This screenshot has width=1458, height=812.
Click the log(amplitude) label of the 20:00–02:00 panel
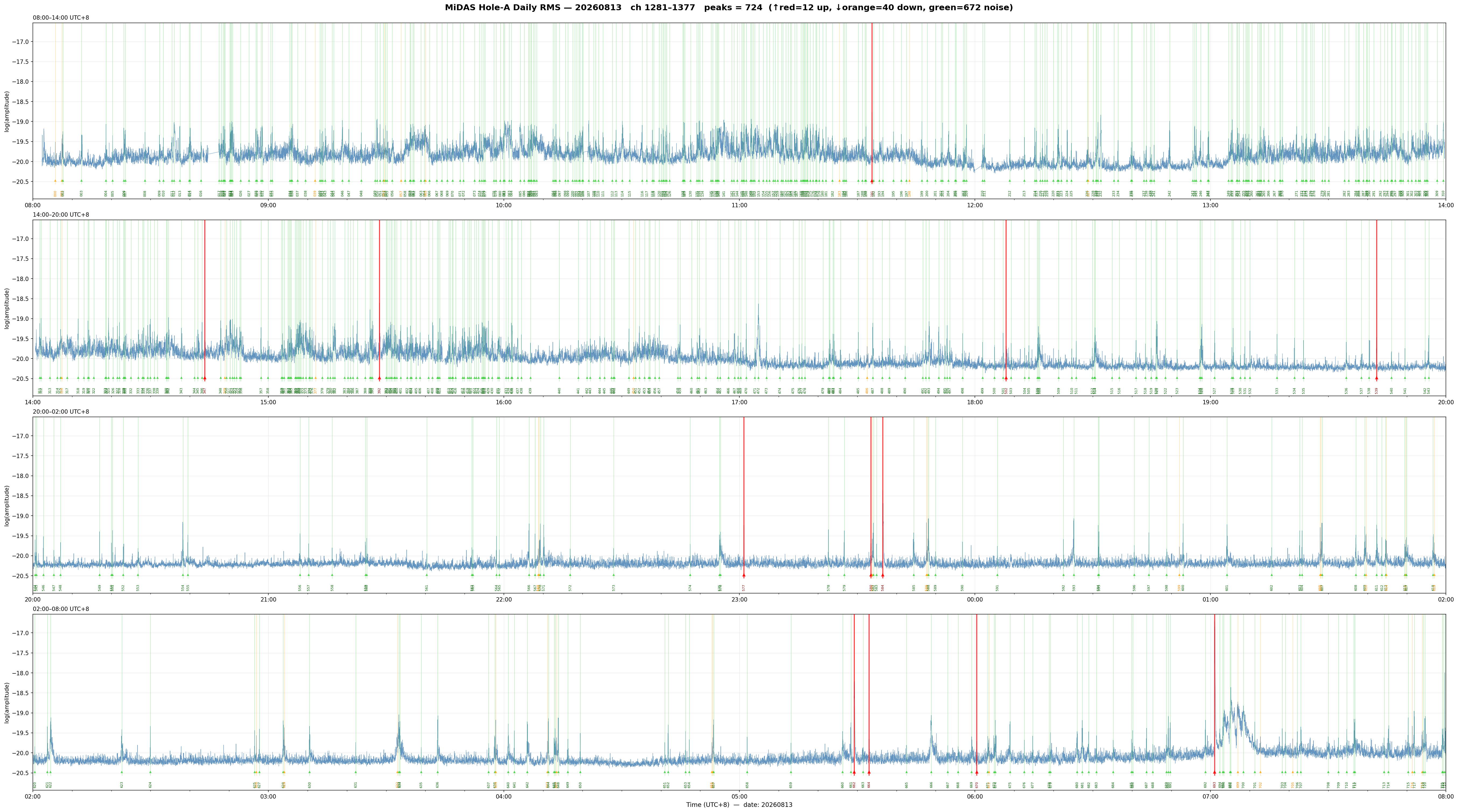pyautogui.click(x=7, y=505)
